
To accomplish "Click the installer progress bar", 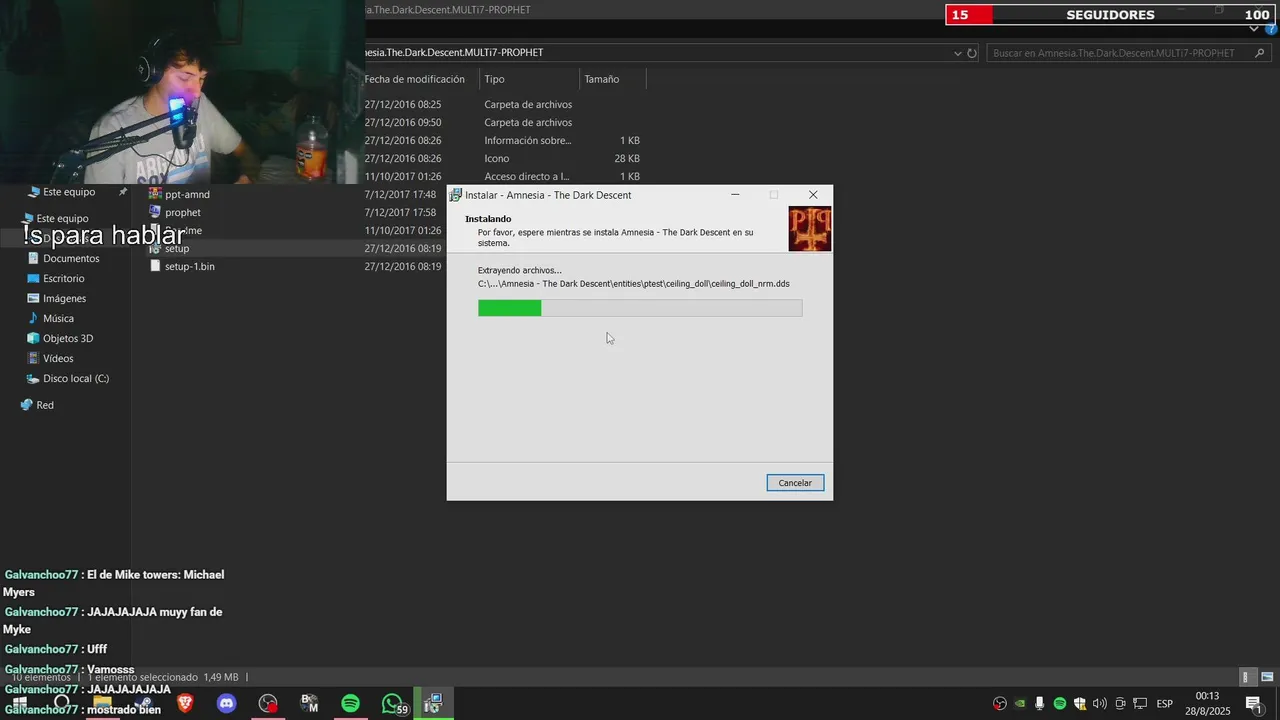I will point(640,308).
